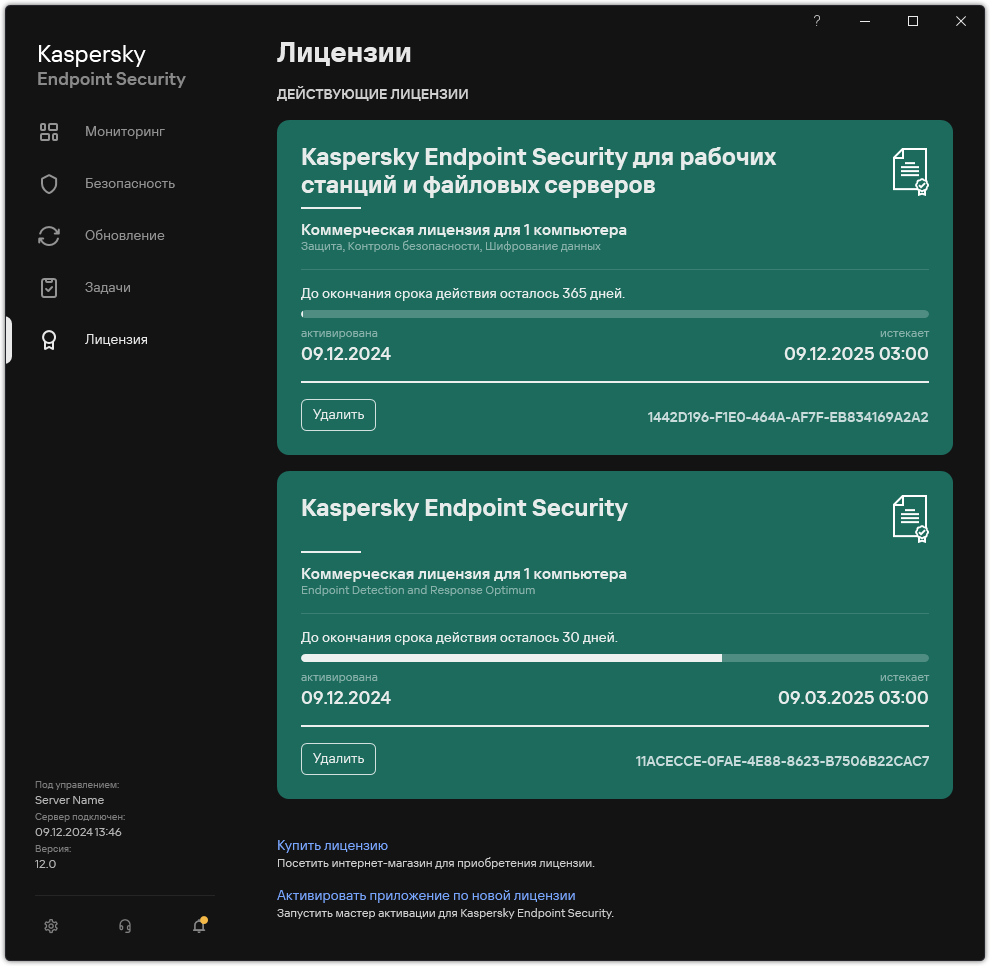
Task: Click the headset support icon
Action: coord(124,926)
